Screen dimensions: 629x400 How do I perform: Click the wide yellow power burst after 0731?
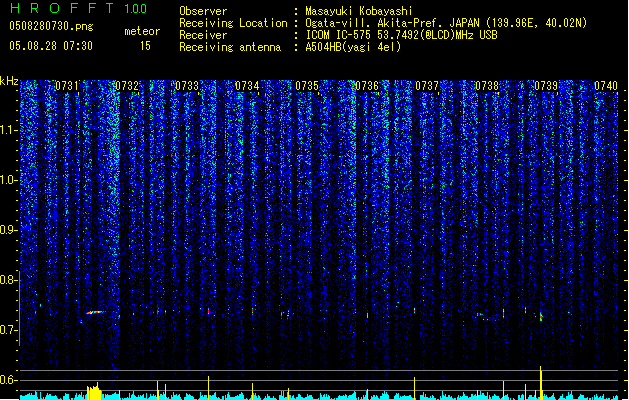tap(93, 391)
